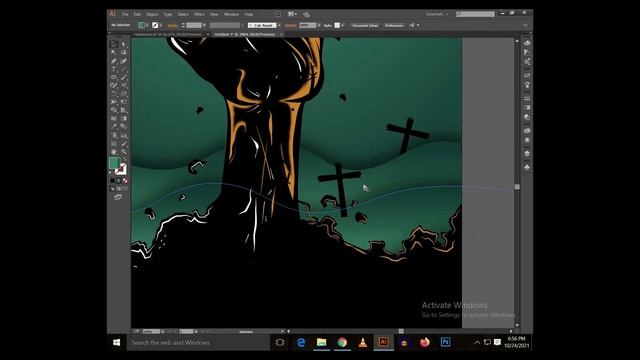Click the Document Setup button

(365, 25)
